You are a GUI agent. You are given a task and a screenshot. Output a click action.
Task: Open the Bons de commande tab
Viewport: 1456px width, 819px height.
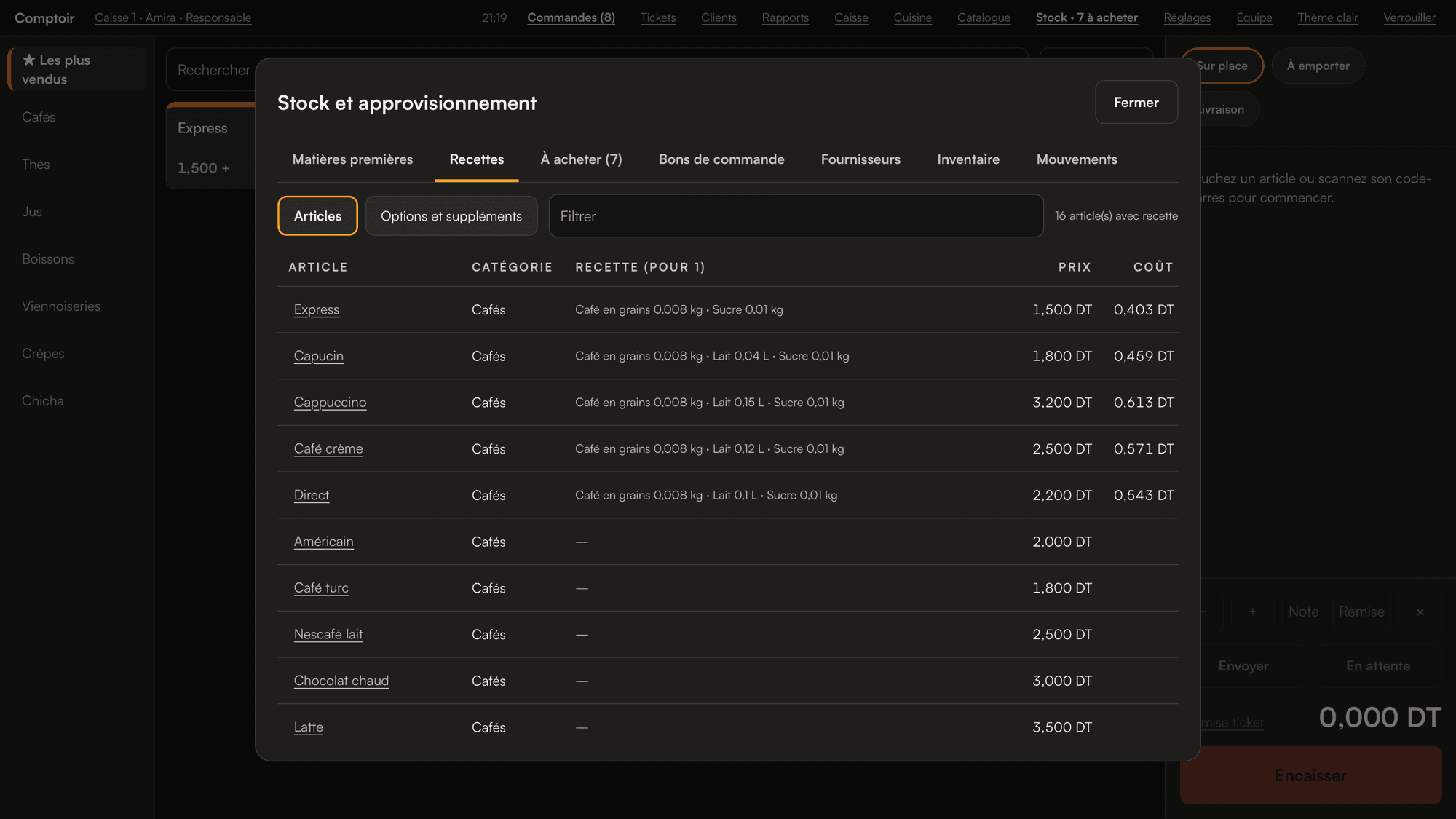tap(721, 159)
